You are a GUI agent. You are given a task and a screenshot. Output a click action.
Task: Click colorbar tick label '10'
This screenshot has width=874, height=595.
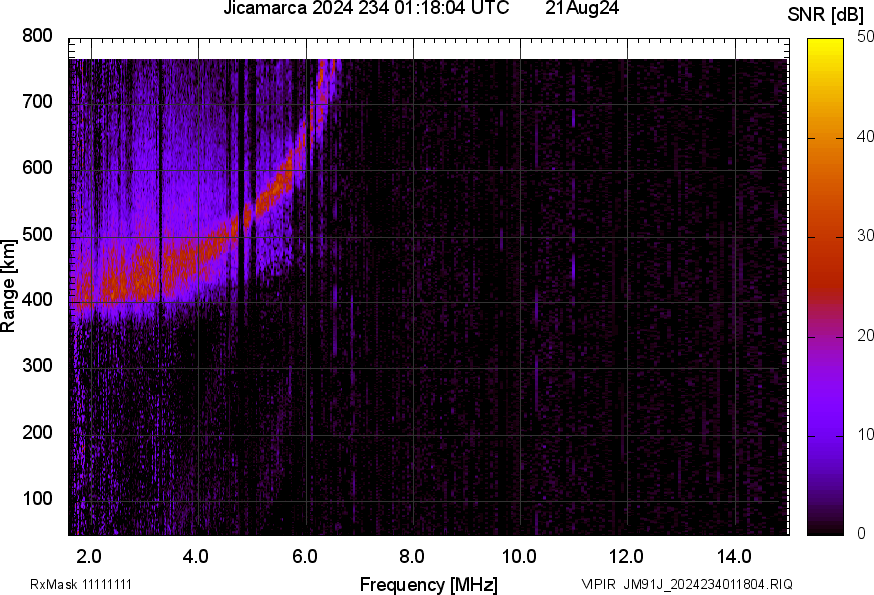tap(865, 435)
